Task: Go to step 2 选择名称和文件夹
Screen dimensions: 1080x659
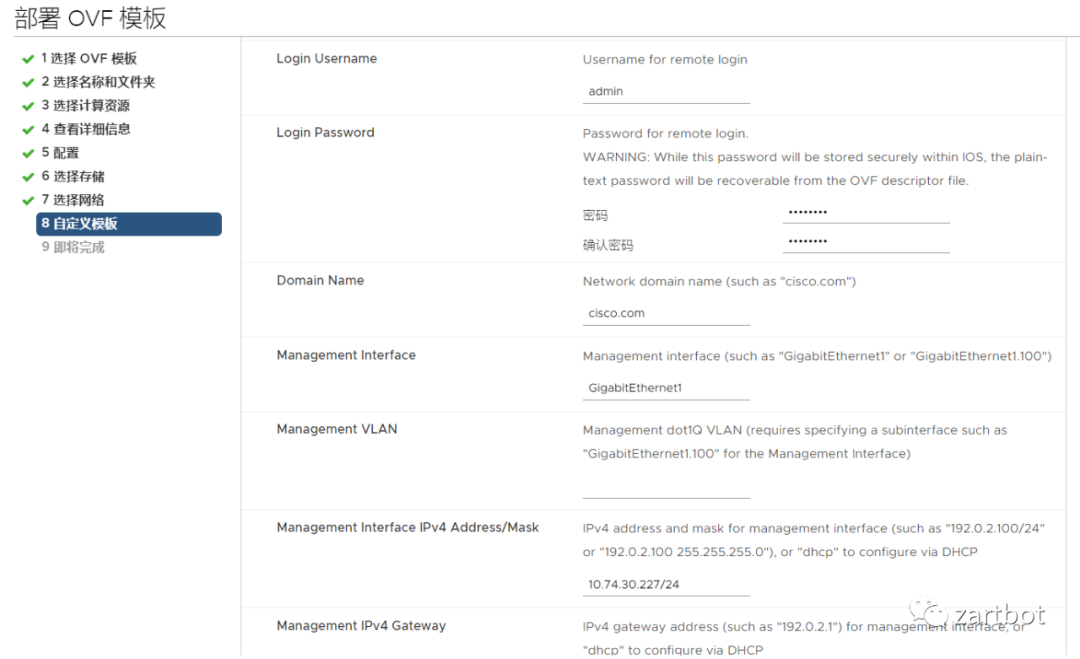Action: click(x=98, y=82)
